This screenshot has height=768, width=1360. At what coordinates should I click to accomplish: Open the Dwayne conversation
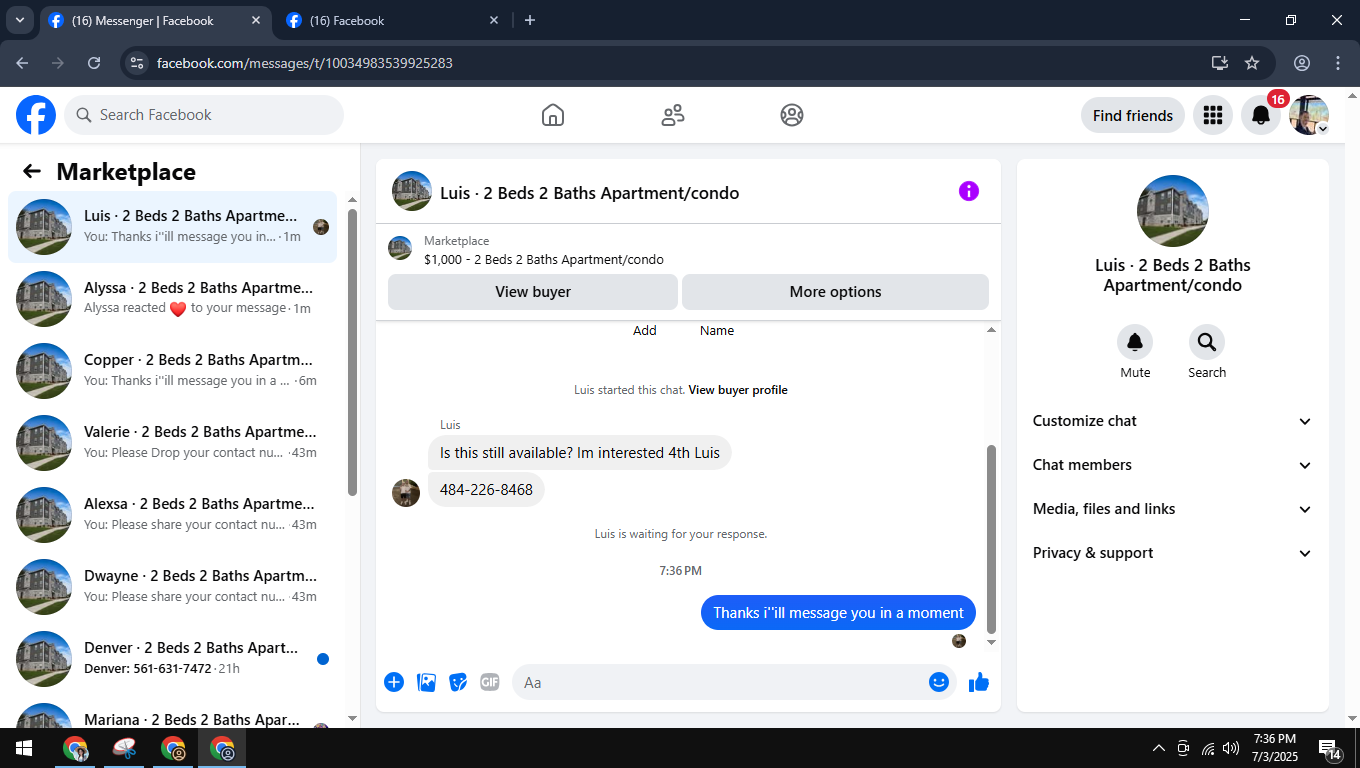tap(172, 587)
